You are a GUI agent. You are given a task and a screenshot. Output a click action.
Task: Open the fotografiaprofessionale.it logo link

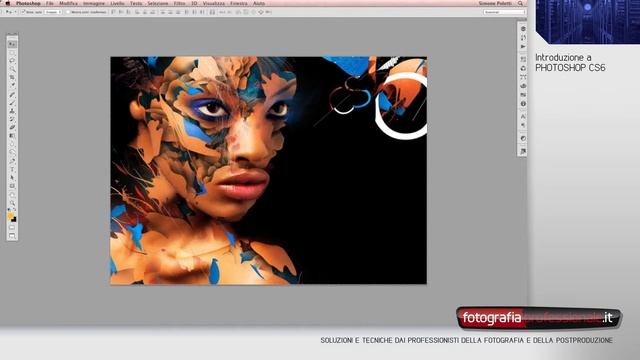point(539,318)
